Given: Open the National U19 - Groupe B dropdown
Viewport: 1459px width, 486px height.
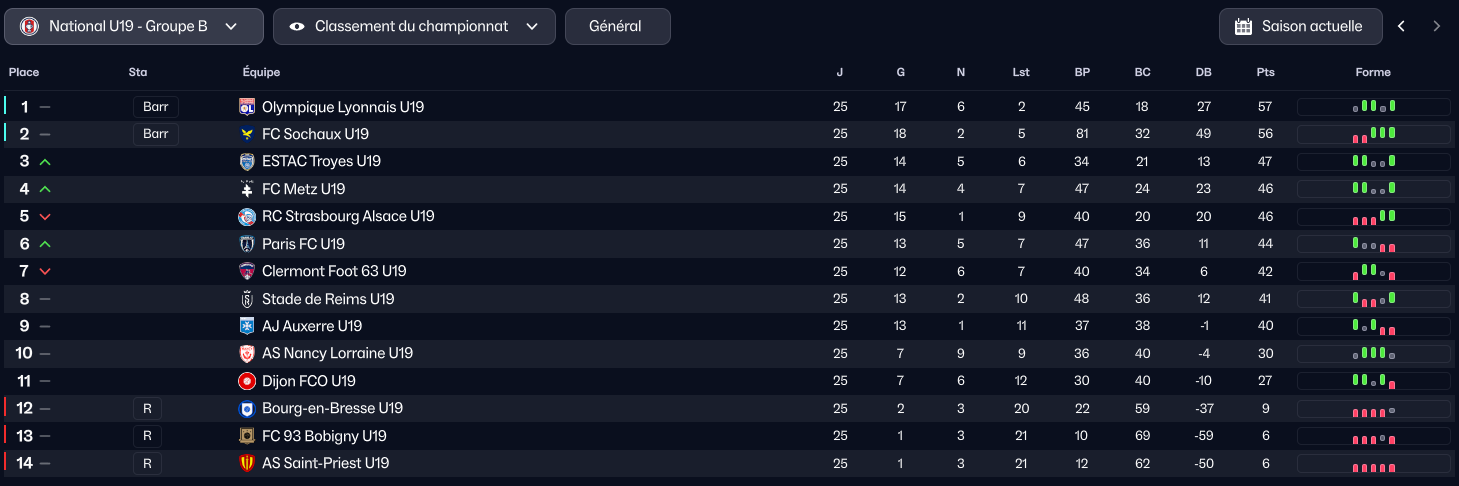Looking at the screenshot, I should coord(134,27).
